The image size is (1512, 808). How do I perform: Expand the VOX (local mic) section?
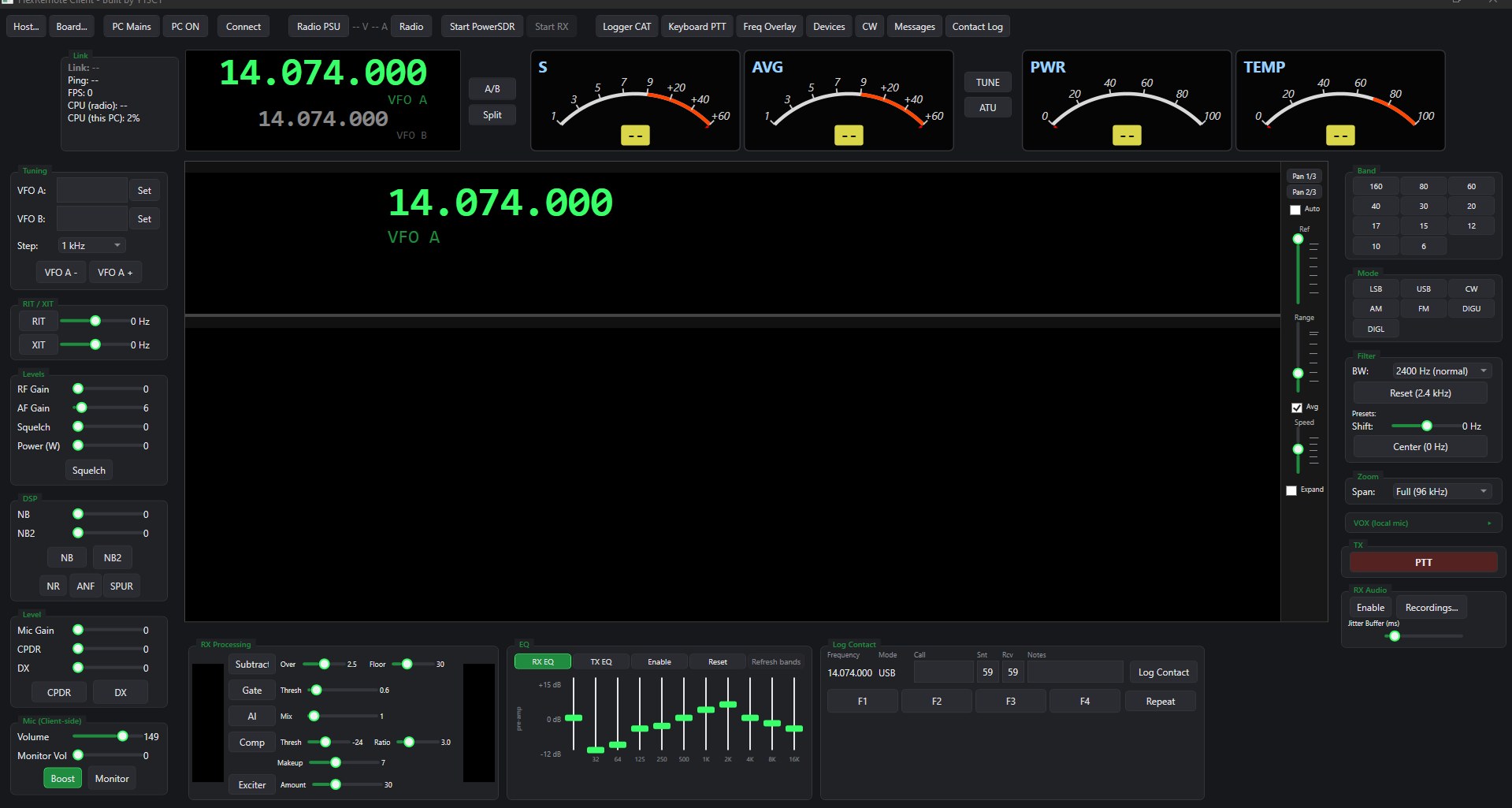coord(1422,523)
